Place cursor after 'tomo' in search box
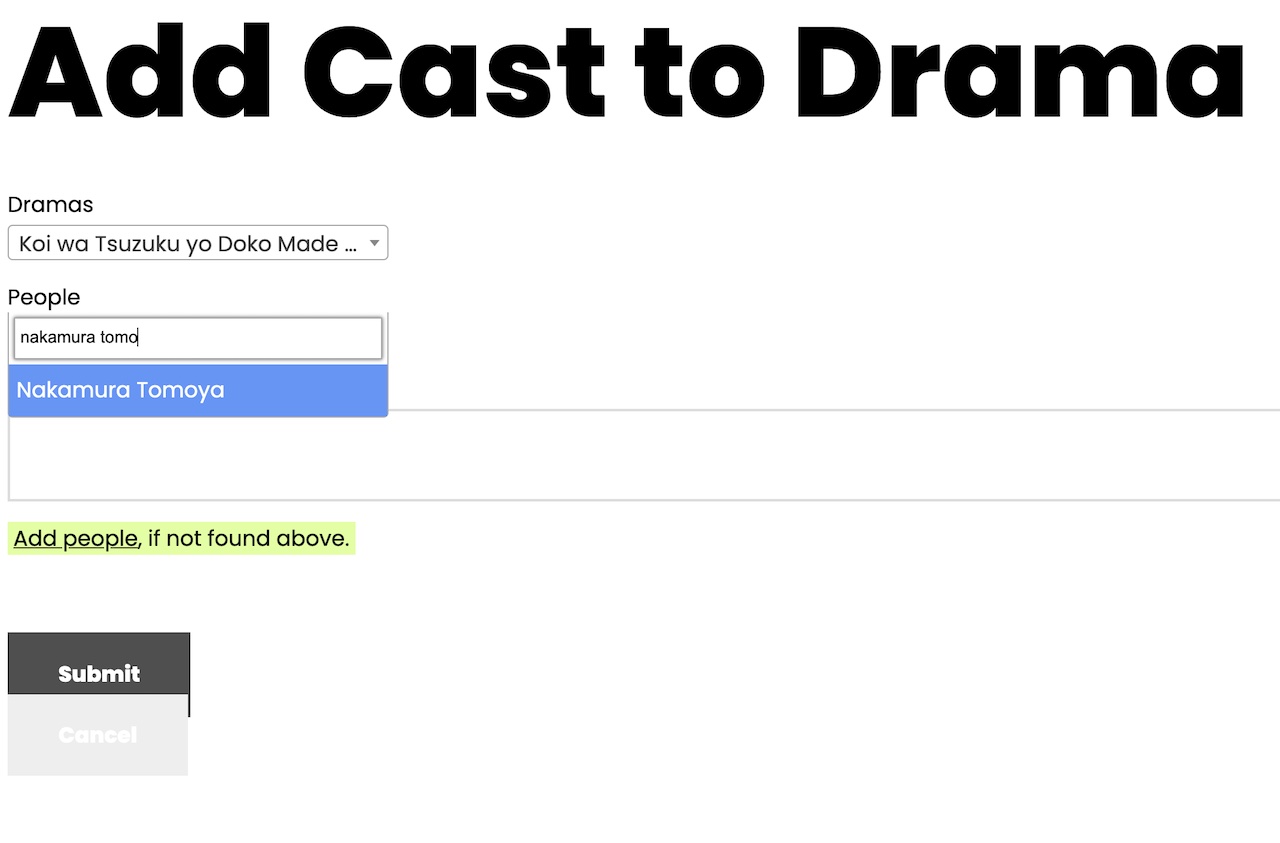This screenshot has height=843, width=1280. 138,337
